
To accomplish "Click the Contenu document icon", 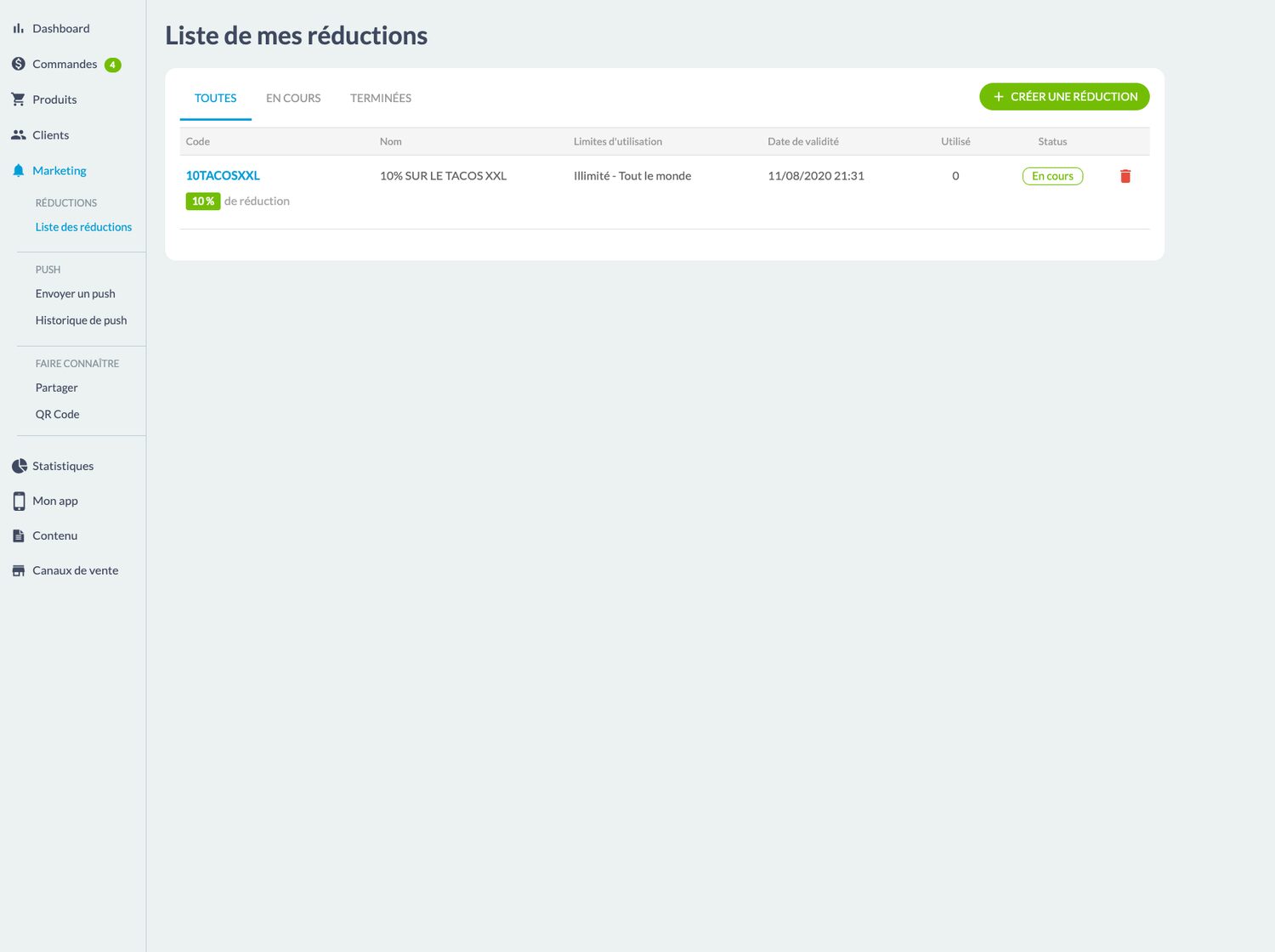I will 18,535.
